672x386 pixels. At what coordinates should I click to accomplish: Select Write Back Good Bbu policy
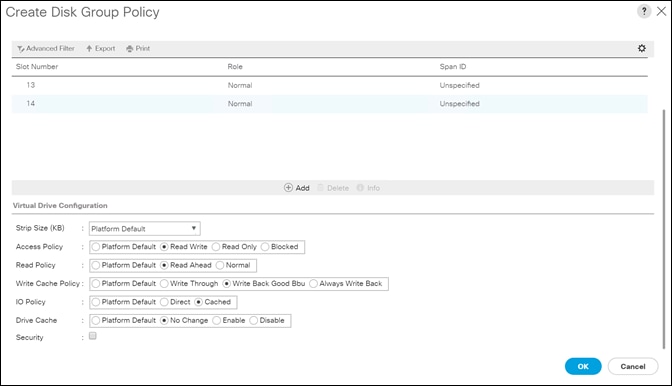coord(227,284)
